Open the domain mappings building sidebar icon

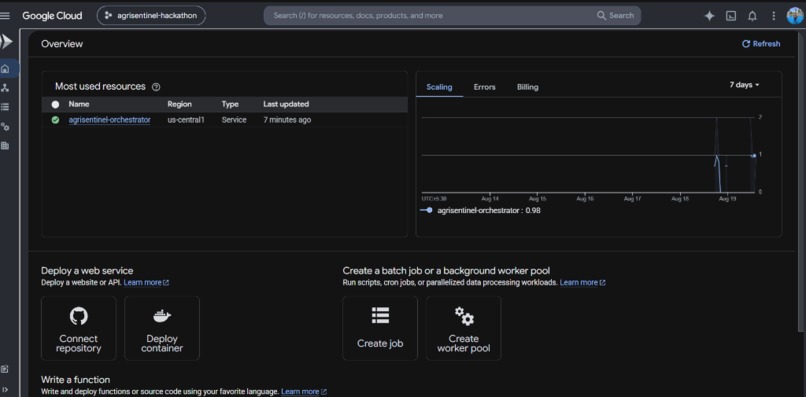click(x=5, y=146)
